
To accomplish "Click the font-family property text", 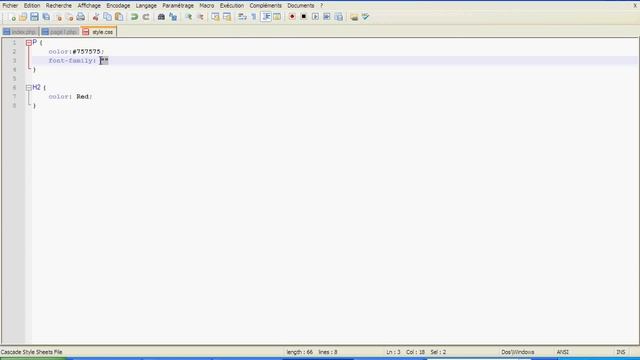I will (72, 60).
